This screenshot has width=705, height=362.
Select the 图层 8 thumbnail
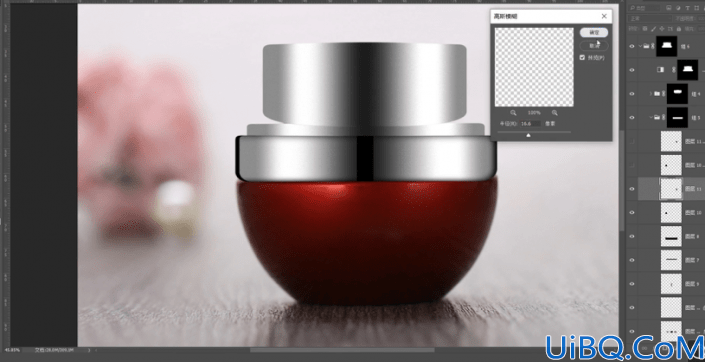point(671,236)
